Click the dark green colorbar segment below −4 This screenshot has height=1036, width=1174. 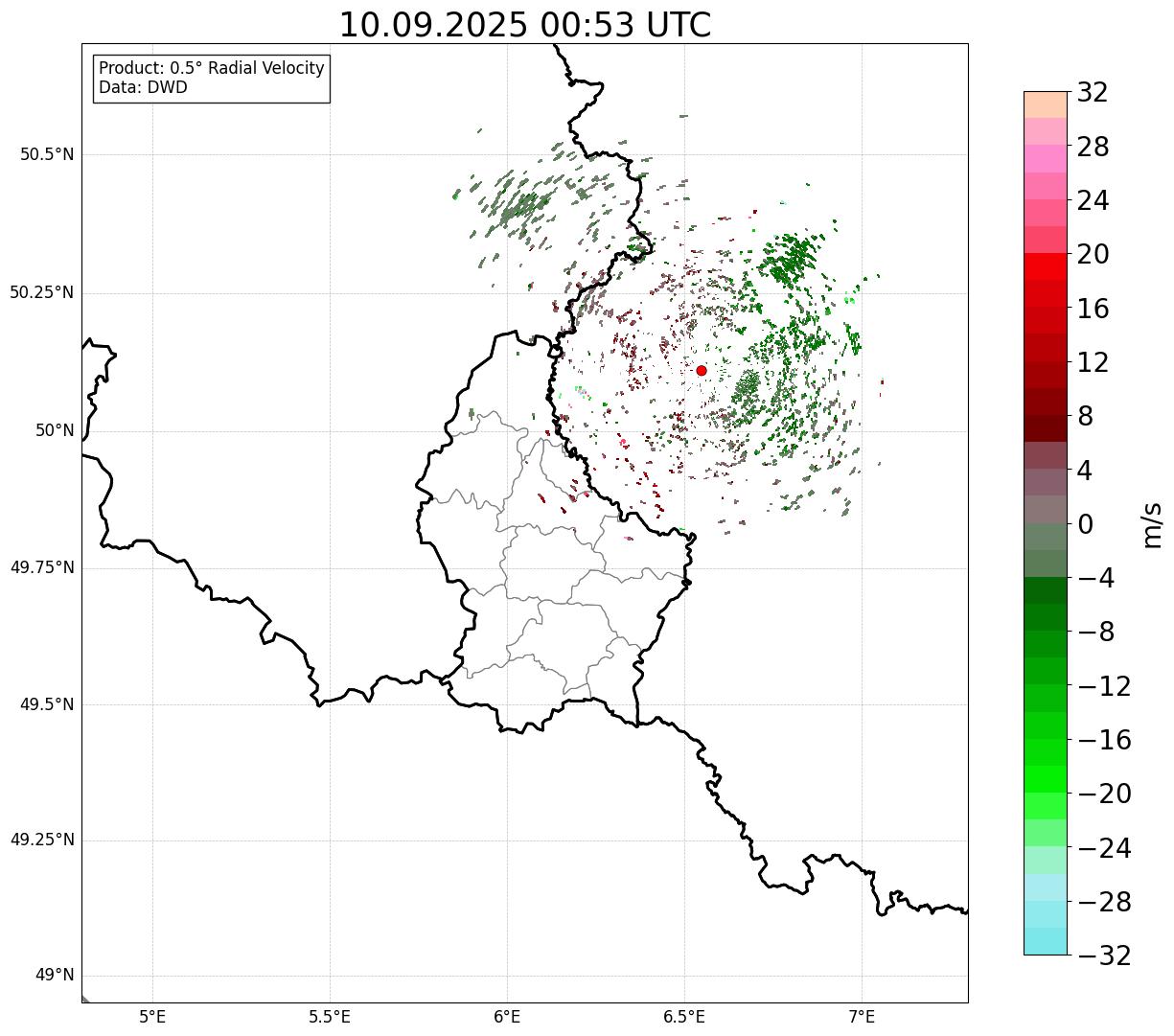tap(1046, 590)
